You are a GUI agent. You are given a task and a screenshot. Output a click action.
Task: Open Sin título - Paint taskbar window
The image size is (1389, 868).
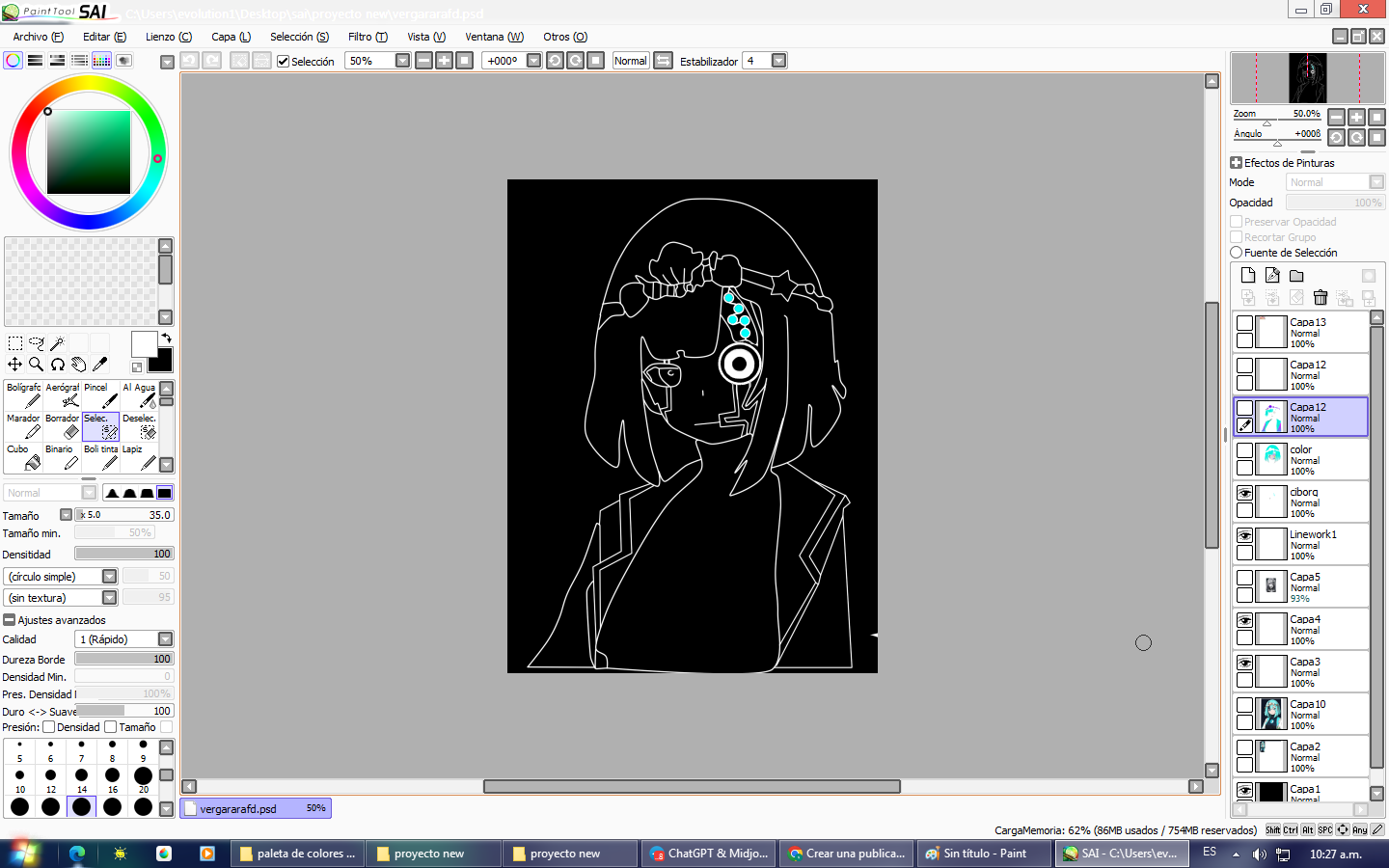(984, 854)
